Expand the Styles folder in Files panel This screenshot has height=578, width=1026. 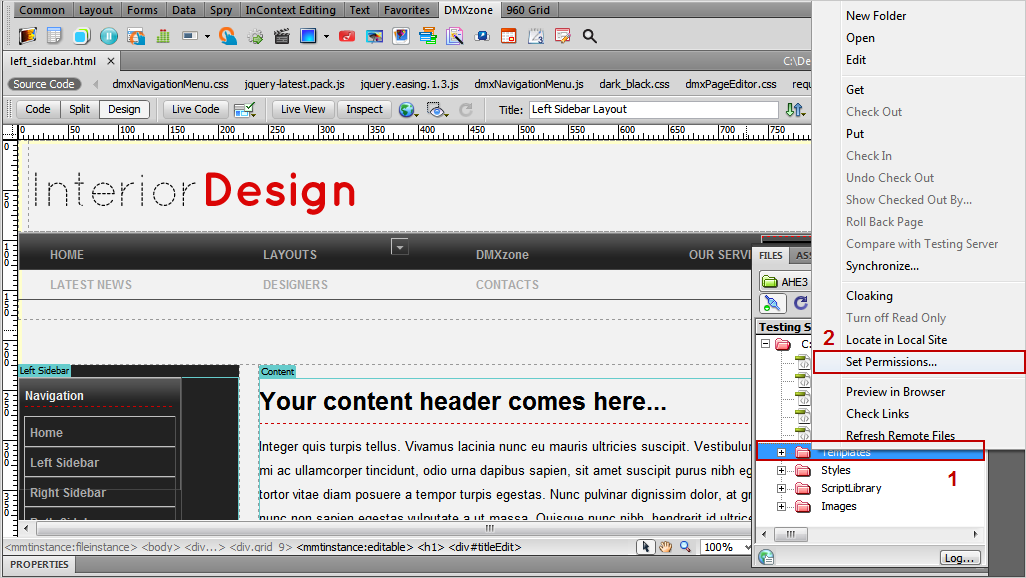[x=781, y=470]
